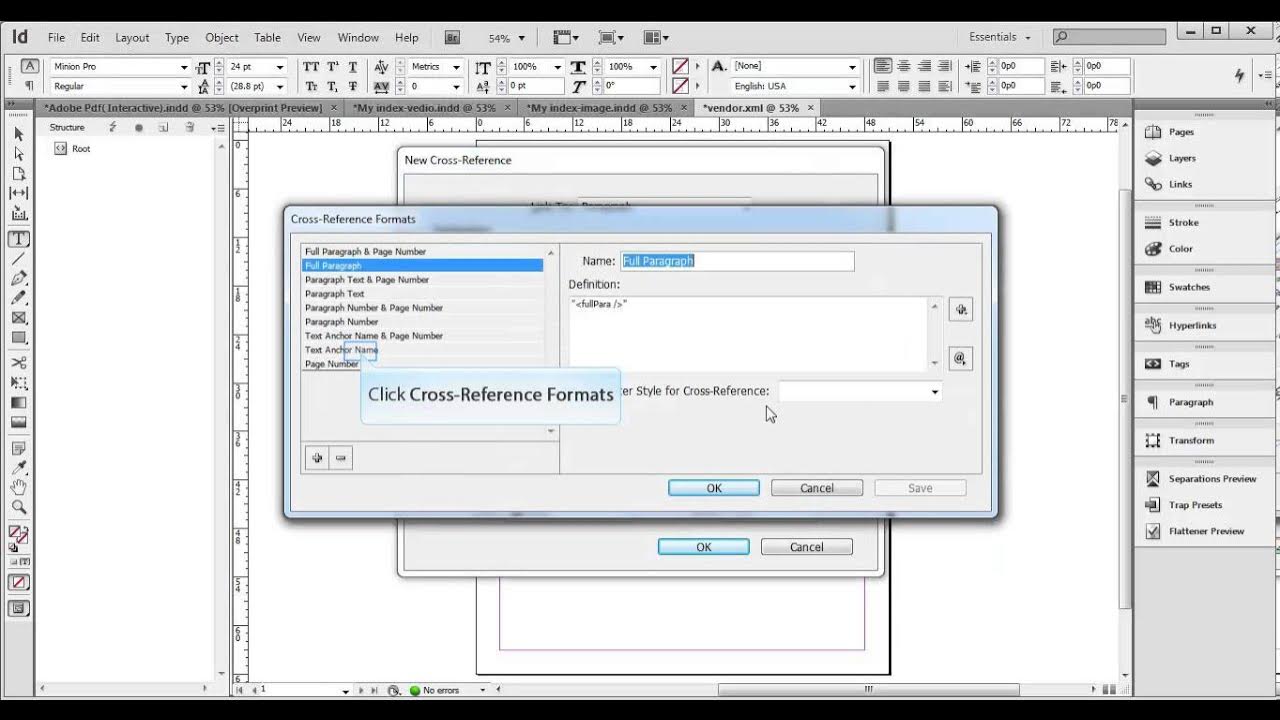The height and width of the screenshot is (720, 1280).
Task: Toggle Underline formatting
Action: pos(352,67)
